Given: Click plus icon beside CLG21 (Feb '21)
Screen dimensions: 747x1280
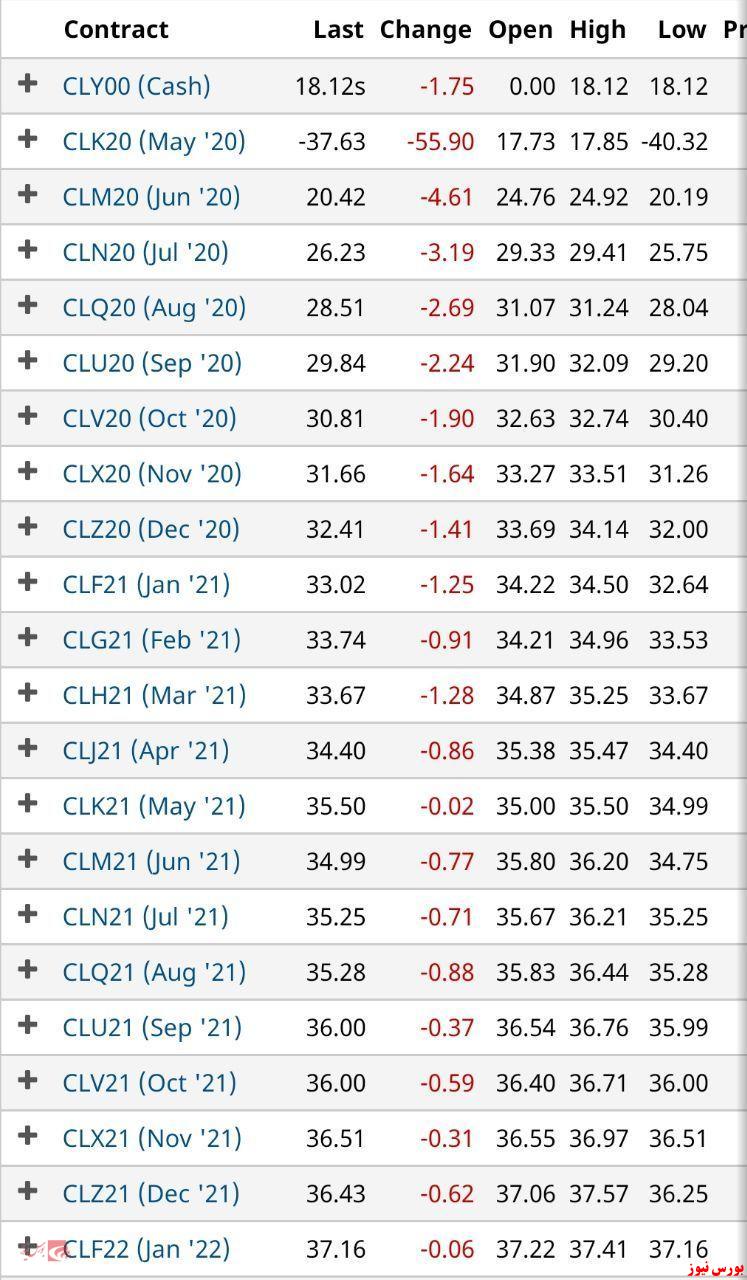Looking at the screenshot, I should [x=28, y=637].
